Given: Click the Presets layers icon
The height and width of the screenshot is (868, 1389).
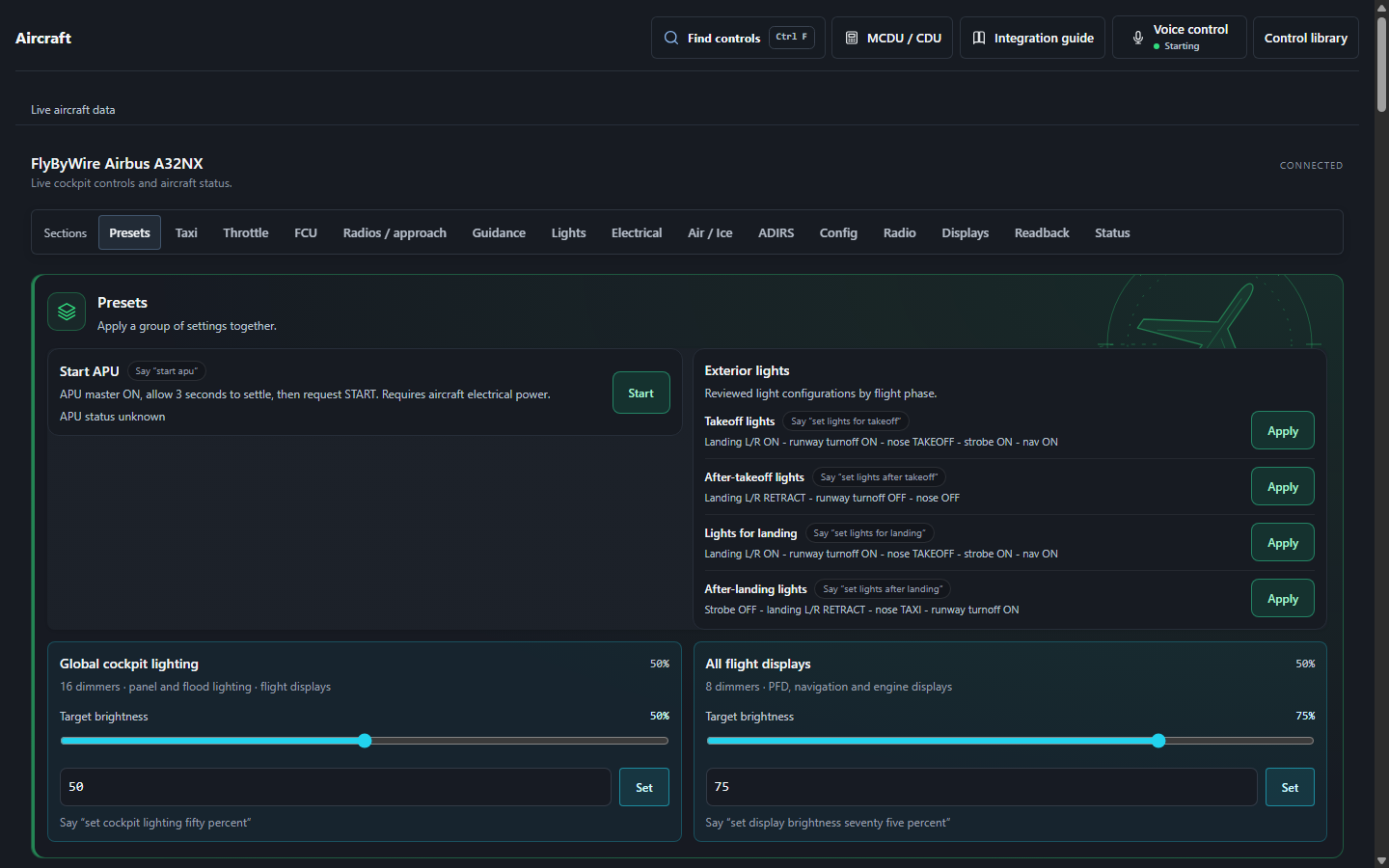Looking at the screenshot, I should click(x=67, y=312).
